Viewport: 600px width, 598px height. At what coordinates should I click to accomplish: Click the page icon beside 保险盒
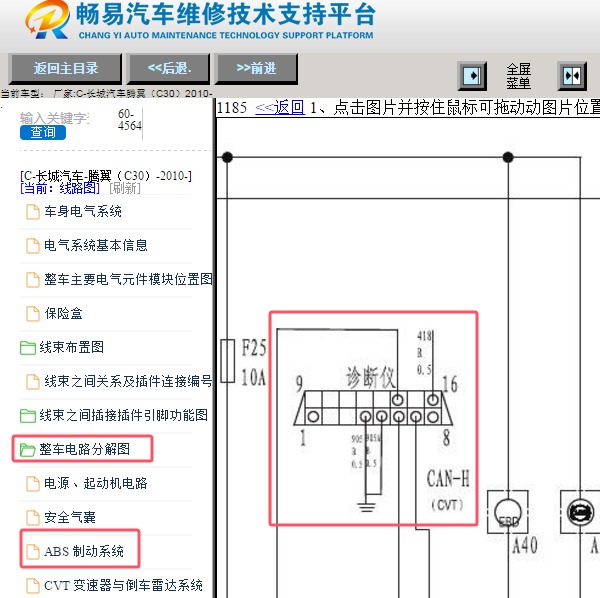tap(33, 314)
